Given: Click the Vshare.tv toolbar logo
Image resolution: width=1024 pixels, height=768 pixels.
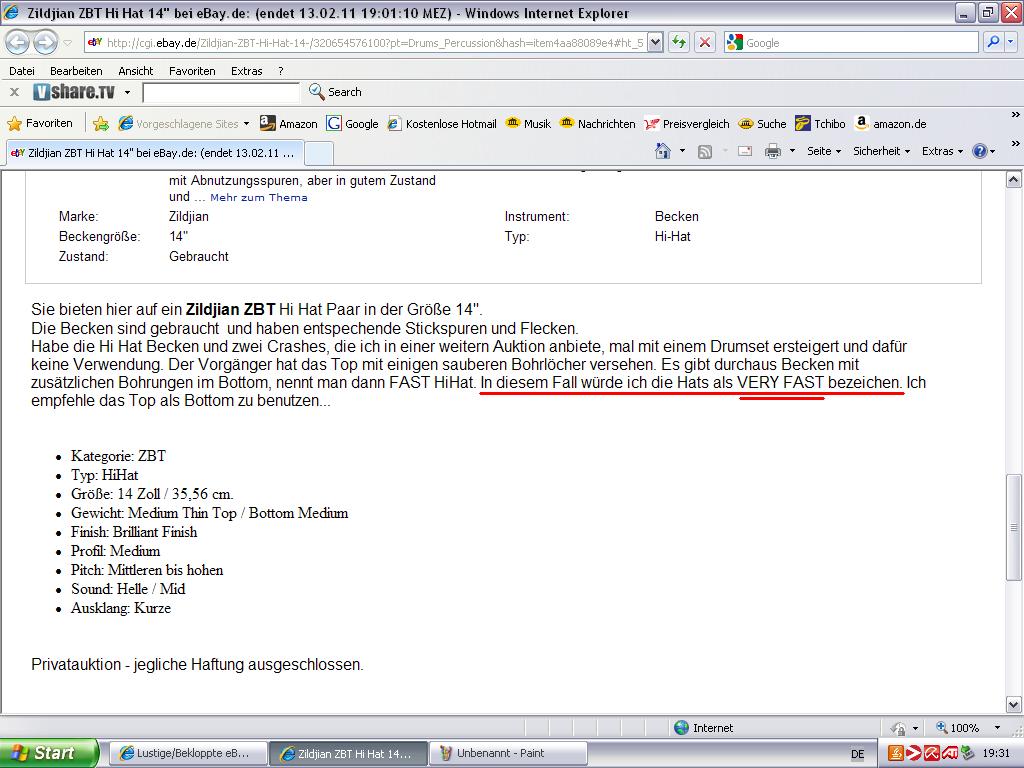Looking at the screenshot, I should [x=74, y=92].
